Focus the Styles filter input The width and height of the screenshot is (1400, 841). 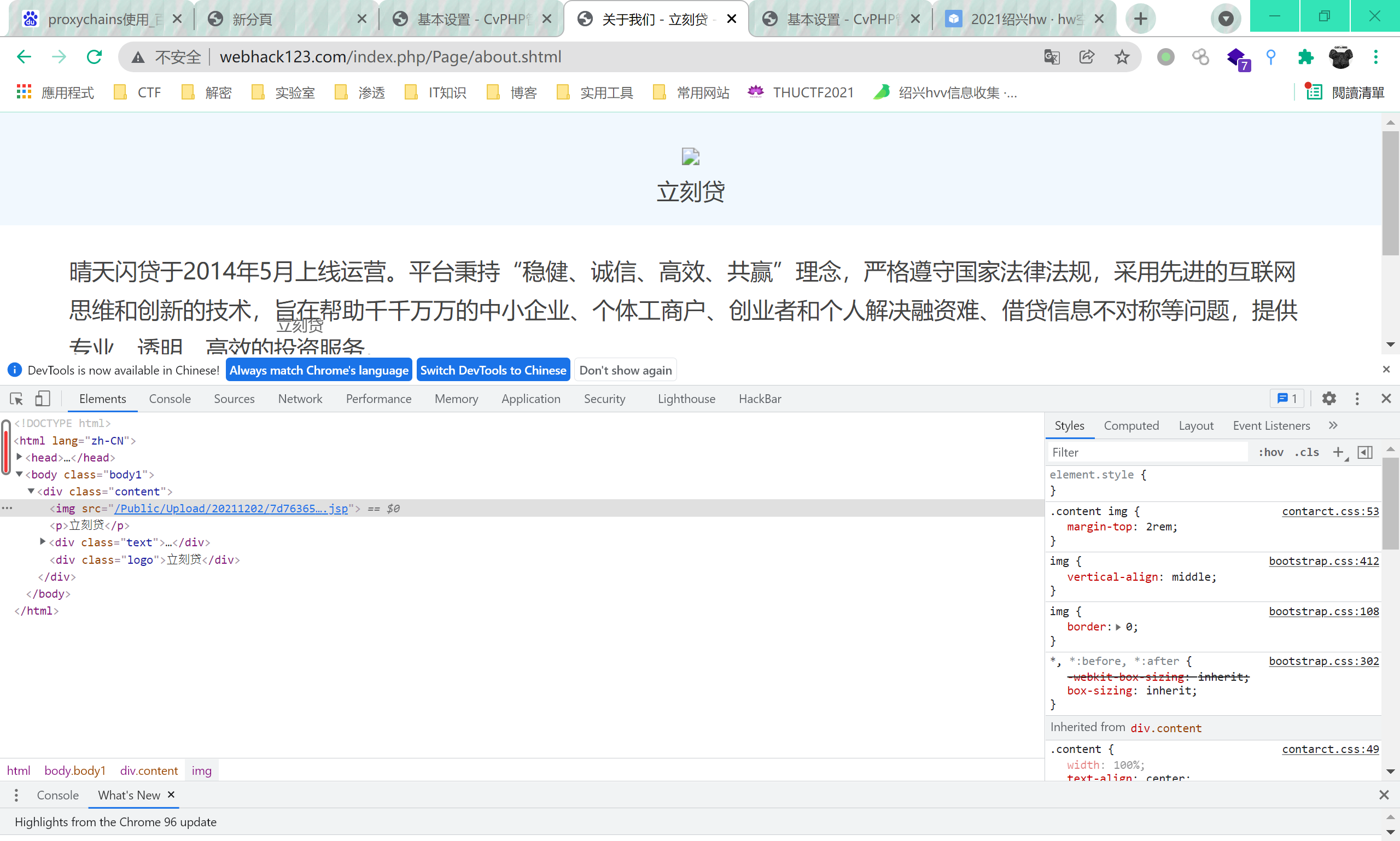pos(1147,452)
